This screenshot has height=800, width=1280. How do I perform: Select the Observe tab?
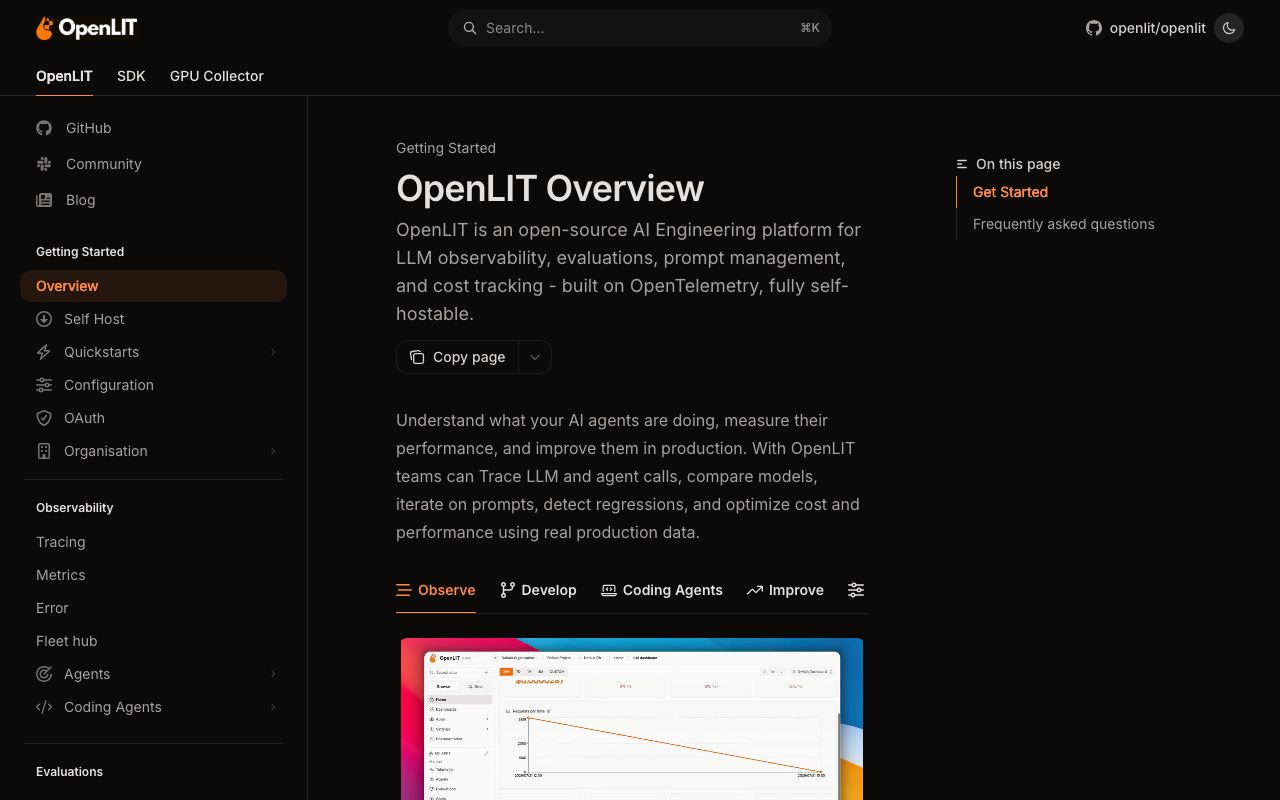pyautogui.click(x=436, y=590)
